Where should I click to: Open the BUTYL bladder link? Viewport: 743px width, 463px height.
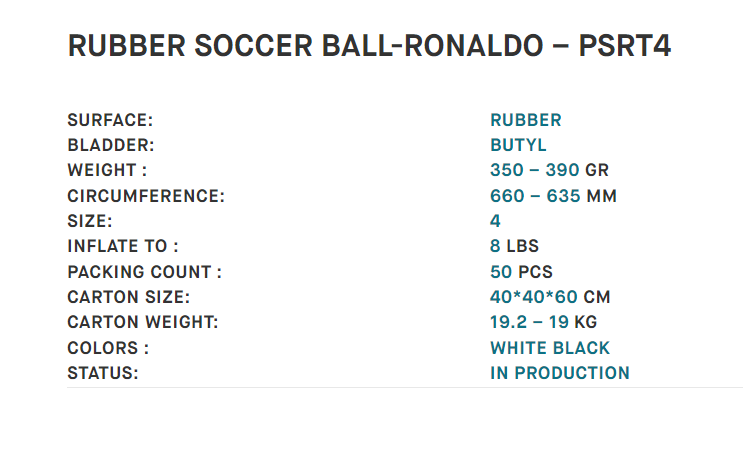pos(518,145)
